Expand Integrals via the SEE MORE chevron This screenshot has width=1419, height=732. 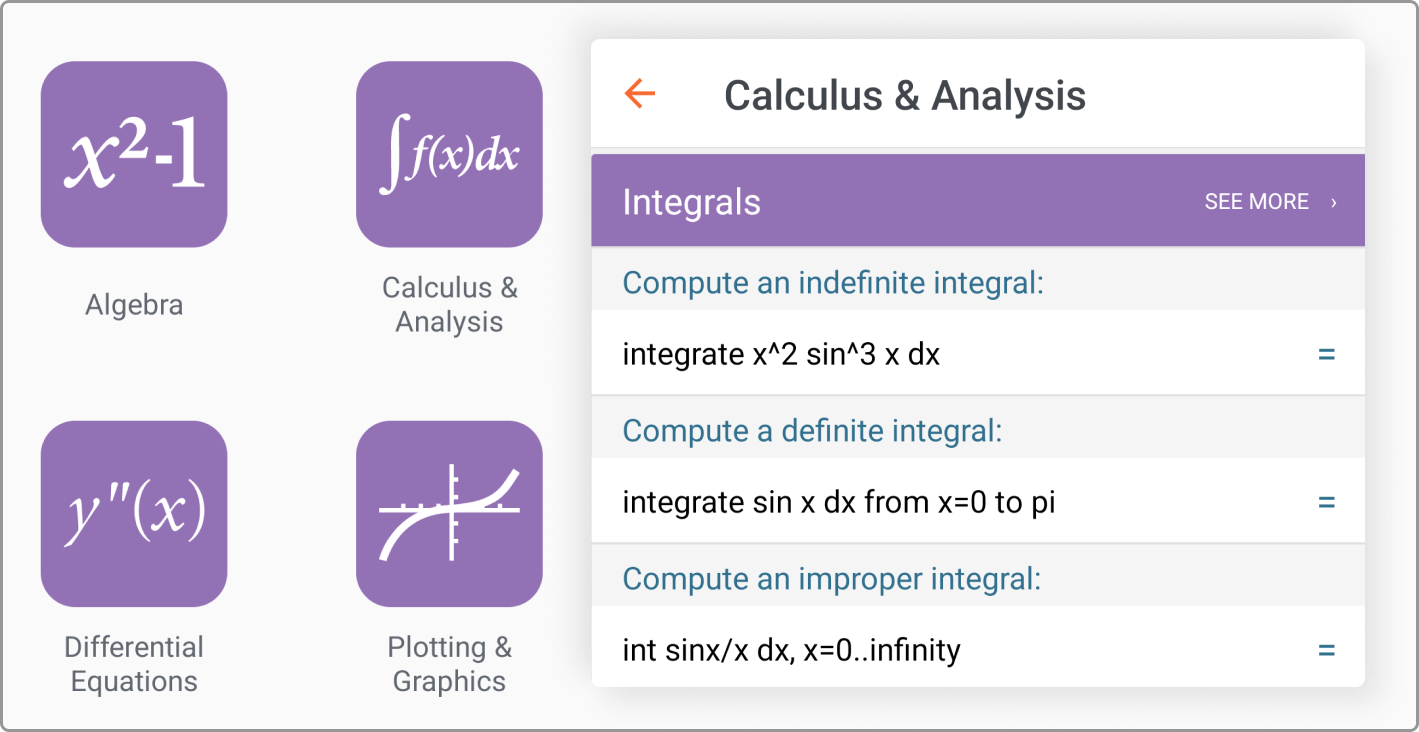click(x=1333, y=203)
